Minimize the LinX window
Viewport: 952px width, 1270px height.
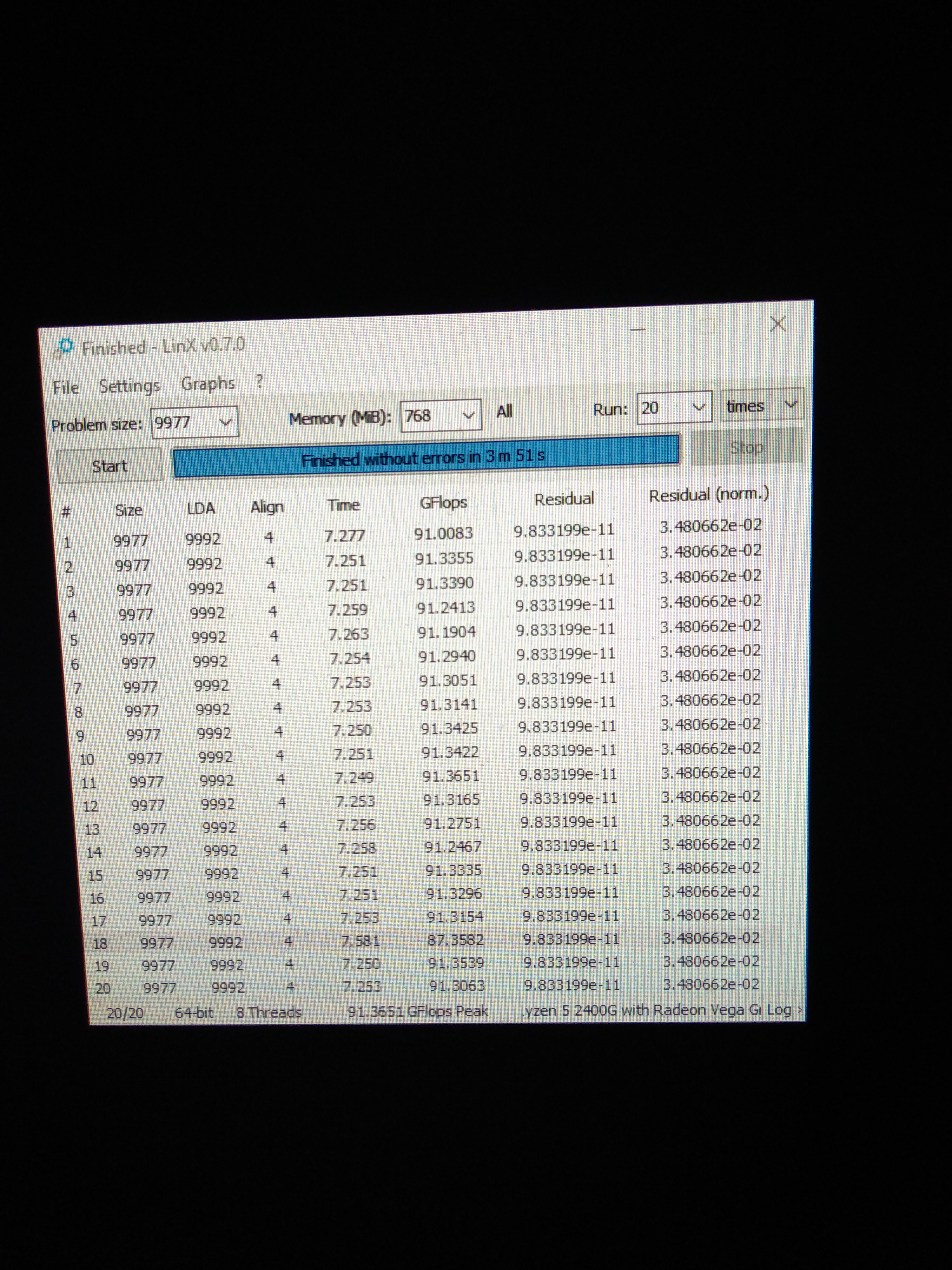point(638,330)
